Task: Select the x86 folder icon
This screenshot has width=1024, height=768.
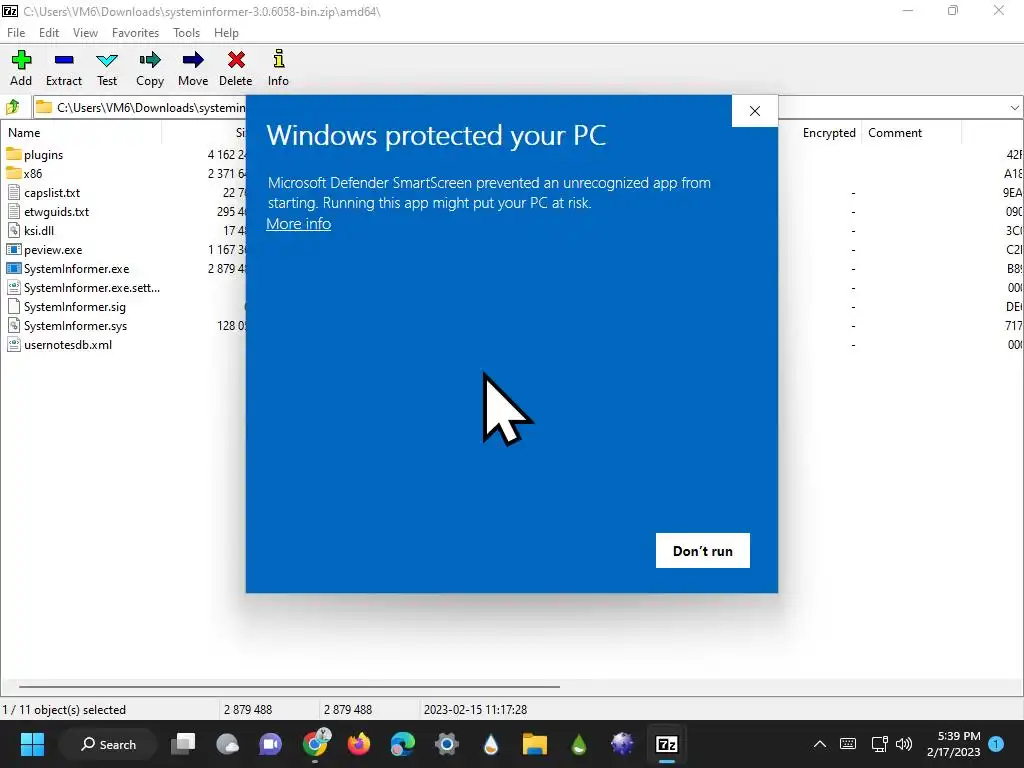Action: tap(14, 173)
